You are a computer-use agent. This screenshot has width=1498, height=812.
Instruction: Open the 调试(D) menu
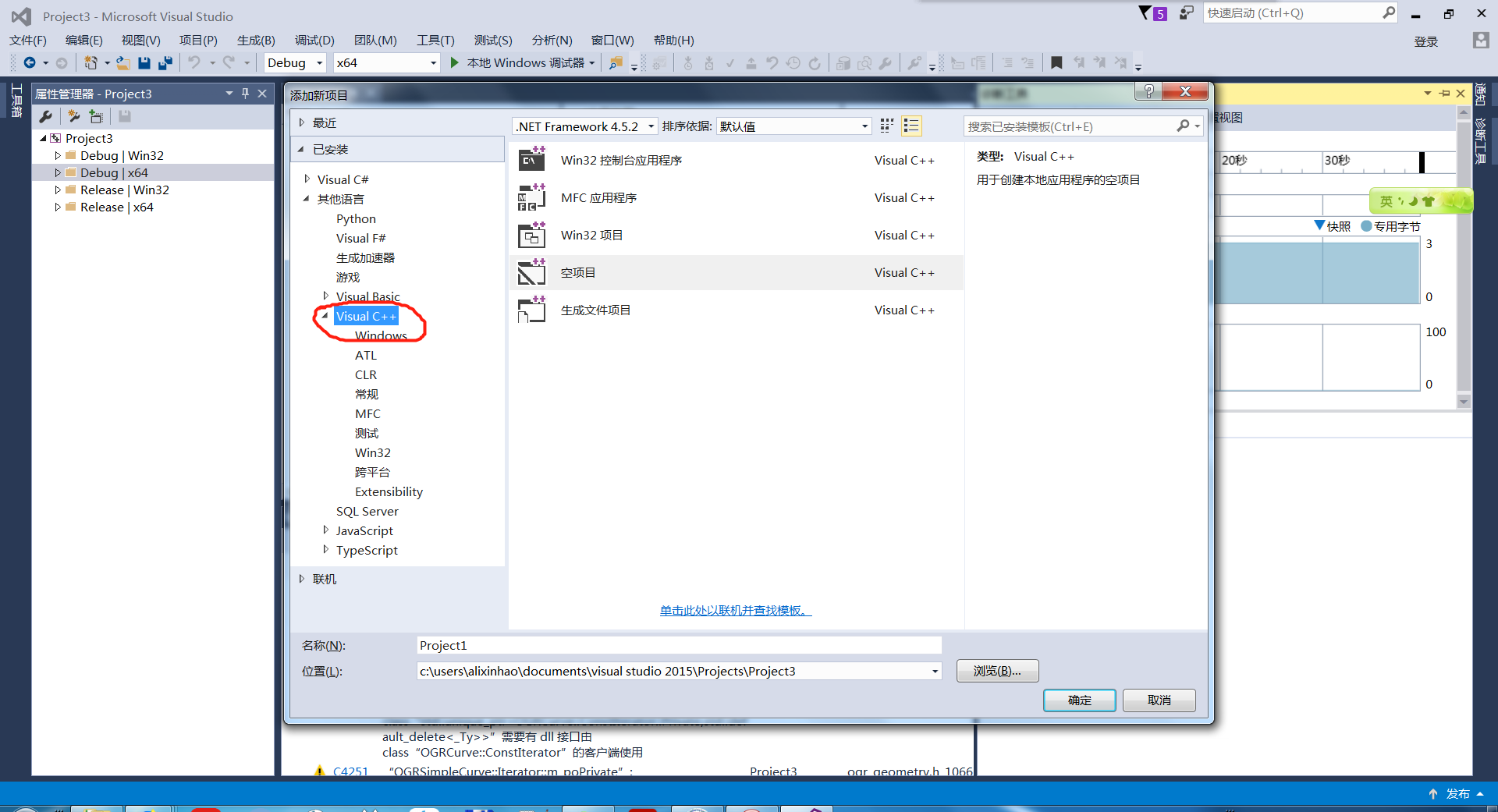point(314,41)
